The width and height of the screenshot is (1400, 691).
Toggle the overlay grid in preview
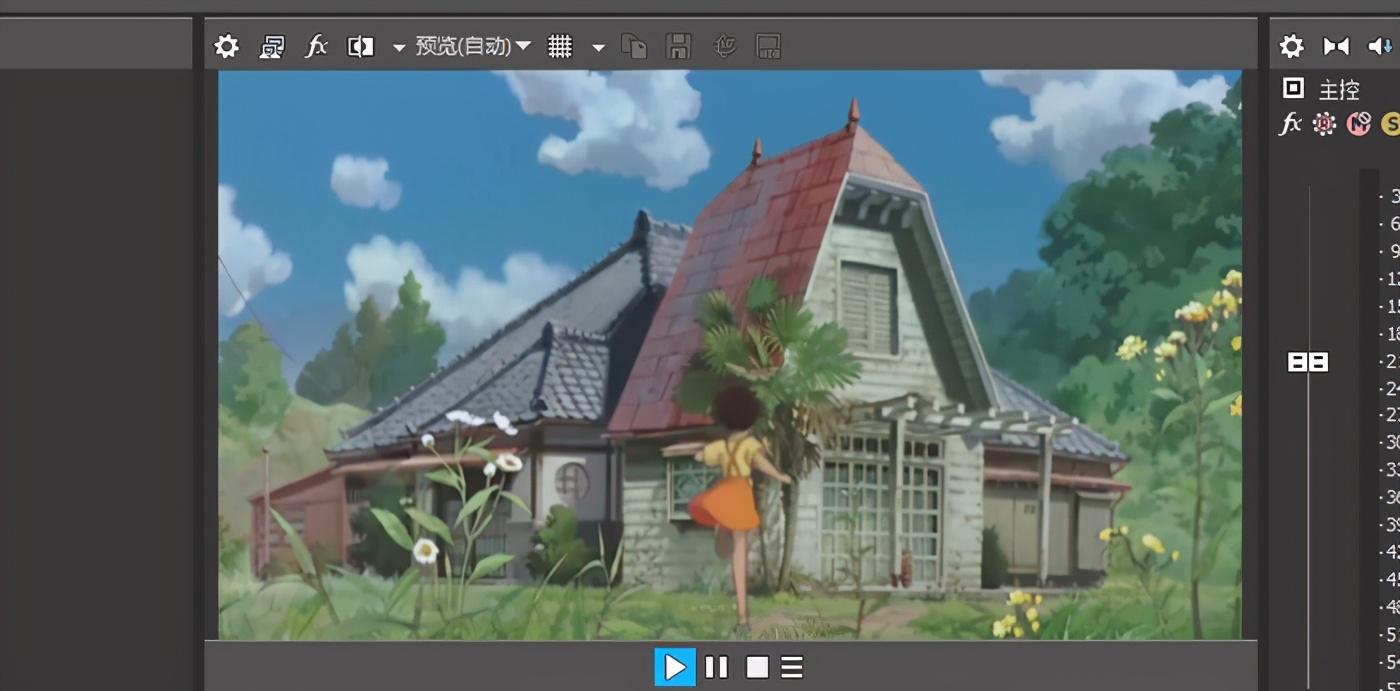(x=560, y=47)
